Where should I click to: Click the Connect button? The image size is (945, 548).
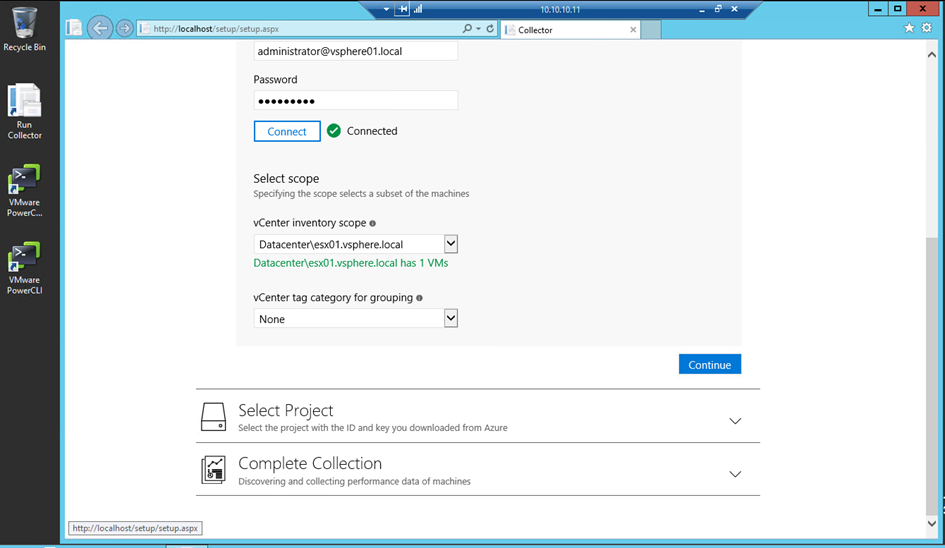click(287, 131)
